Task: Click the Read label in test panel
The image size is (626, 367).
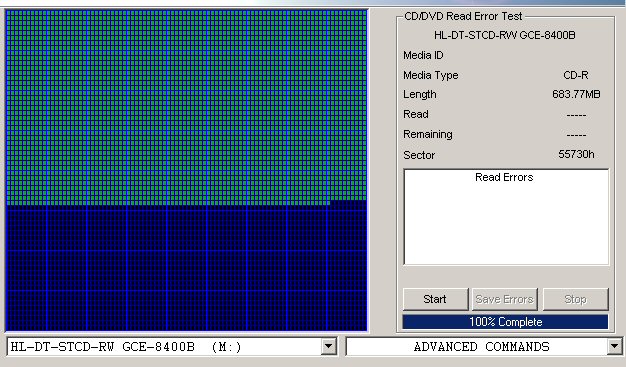Action: click(x=416, y=114)
